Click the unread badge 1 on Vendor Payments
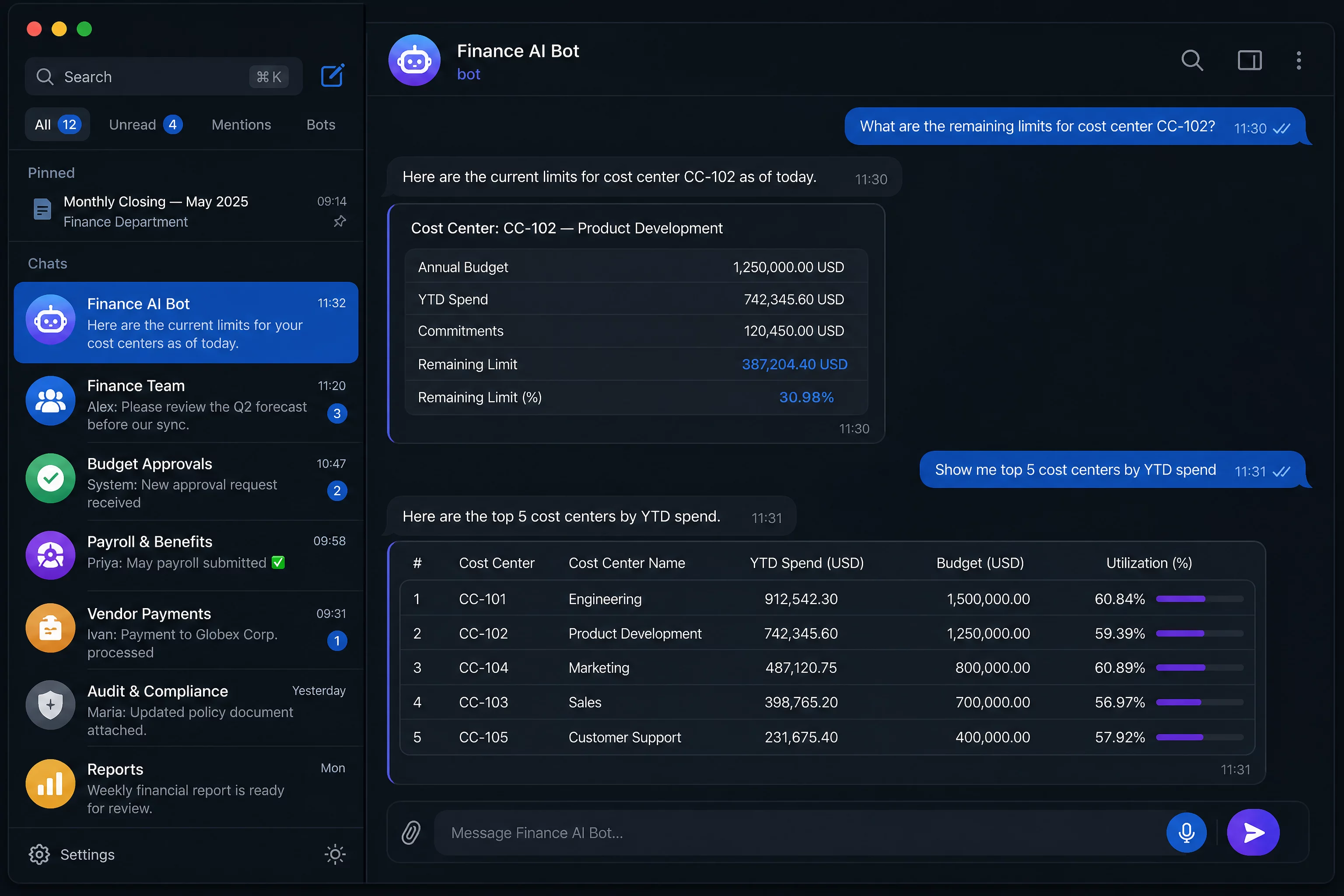The width and height of the screenshot is (1344, 896). point(337,640)
